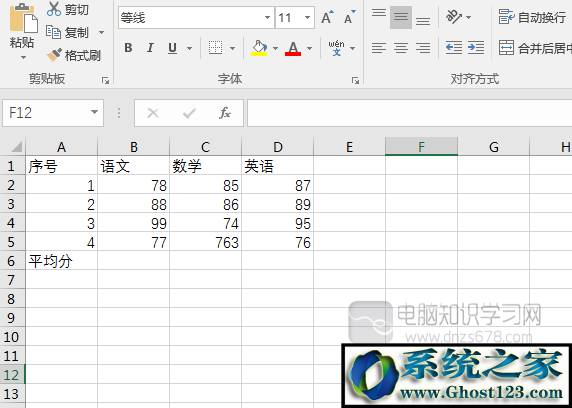Screen dimensions: 572x408
Task: Toggle Italic formatting
Action: coord(150,48)
